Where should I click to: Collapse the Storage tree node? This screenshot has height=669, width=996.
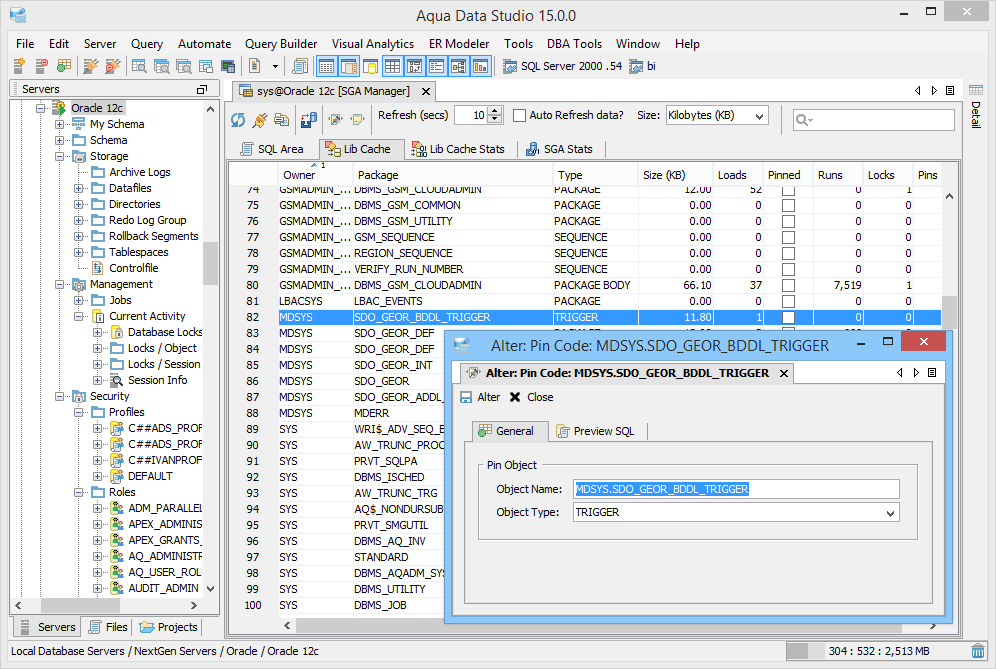59,156
